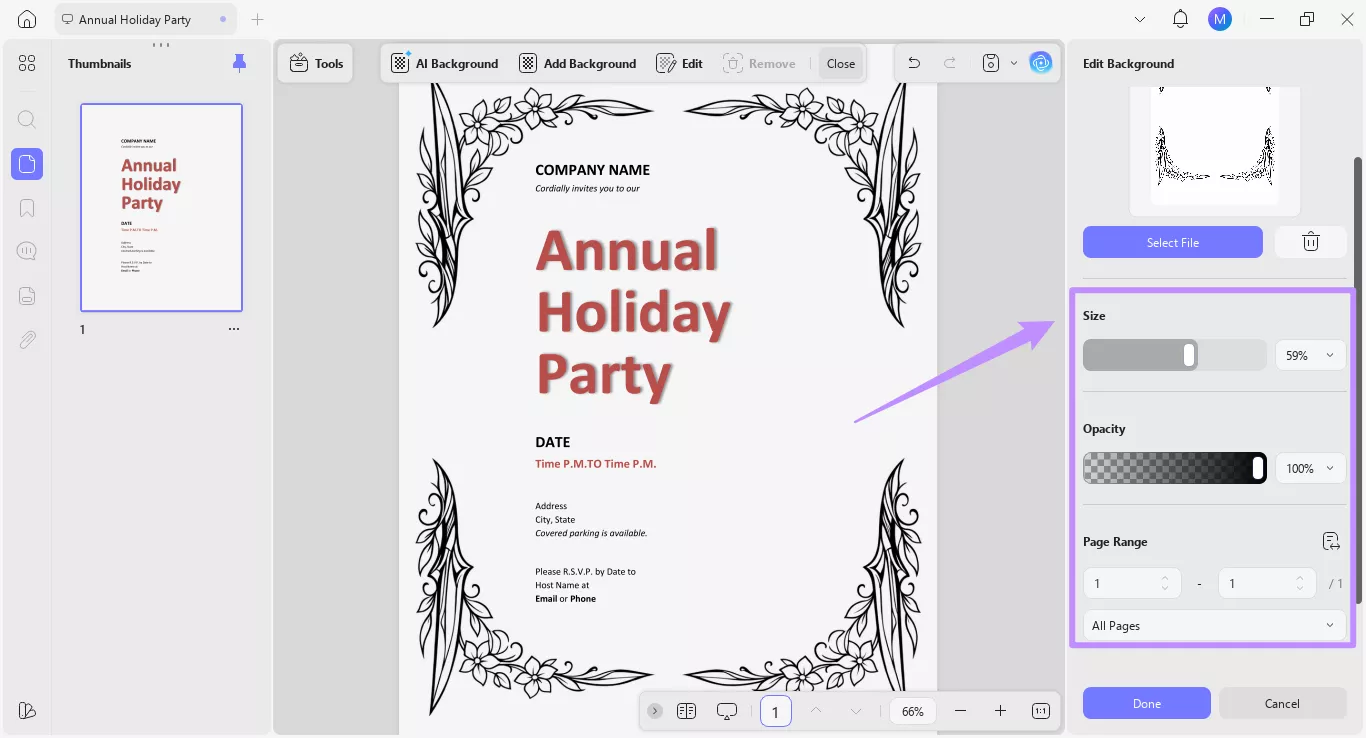Screen dimensions: 1366x738
Task: Click the Save icon in the toolbar
Action: point(989,62)
